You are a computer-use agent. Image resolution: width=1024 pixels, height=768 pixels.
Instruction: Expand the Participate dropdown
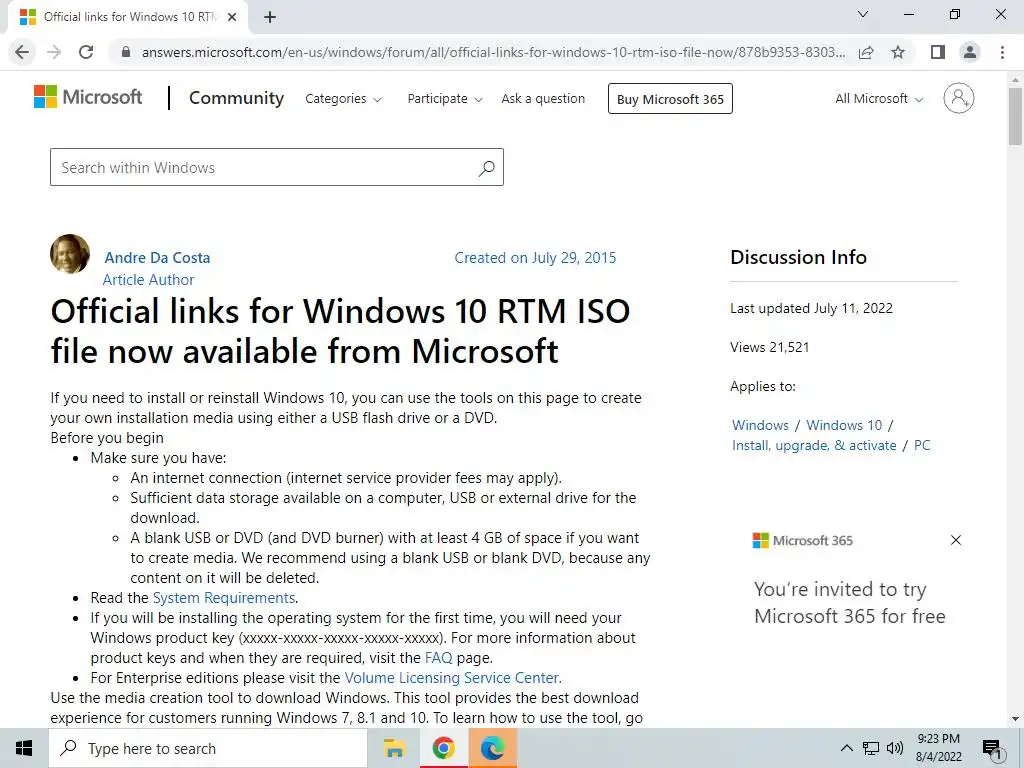click(445, 99)
